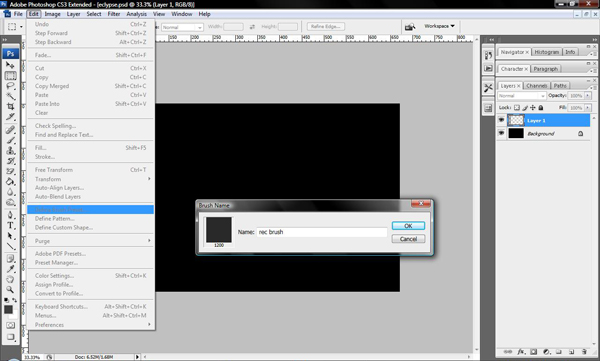
Task: Select the Rectangular Marquee tool
Action: 10,75
